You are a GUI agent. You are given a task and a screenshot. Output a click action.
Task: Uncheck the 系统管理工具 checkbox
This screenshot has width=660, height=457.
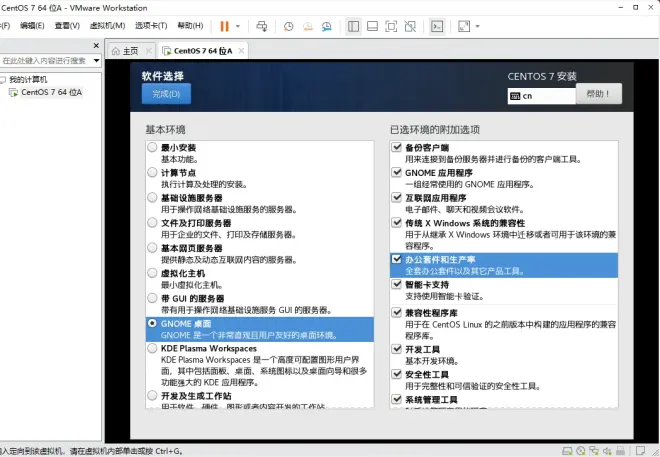coord(397,399)
